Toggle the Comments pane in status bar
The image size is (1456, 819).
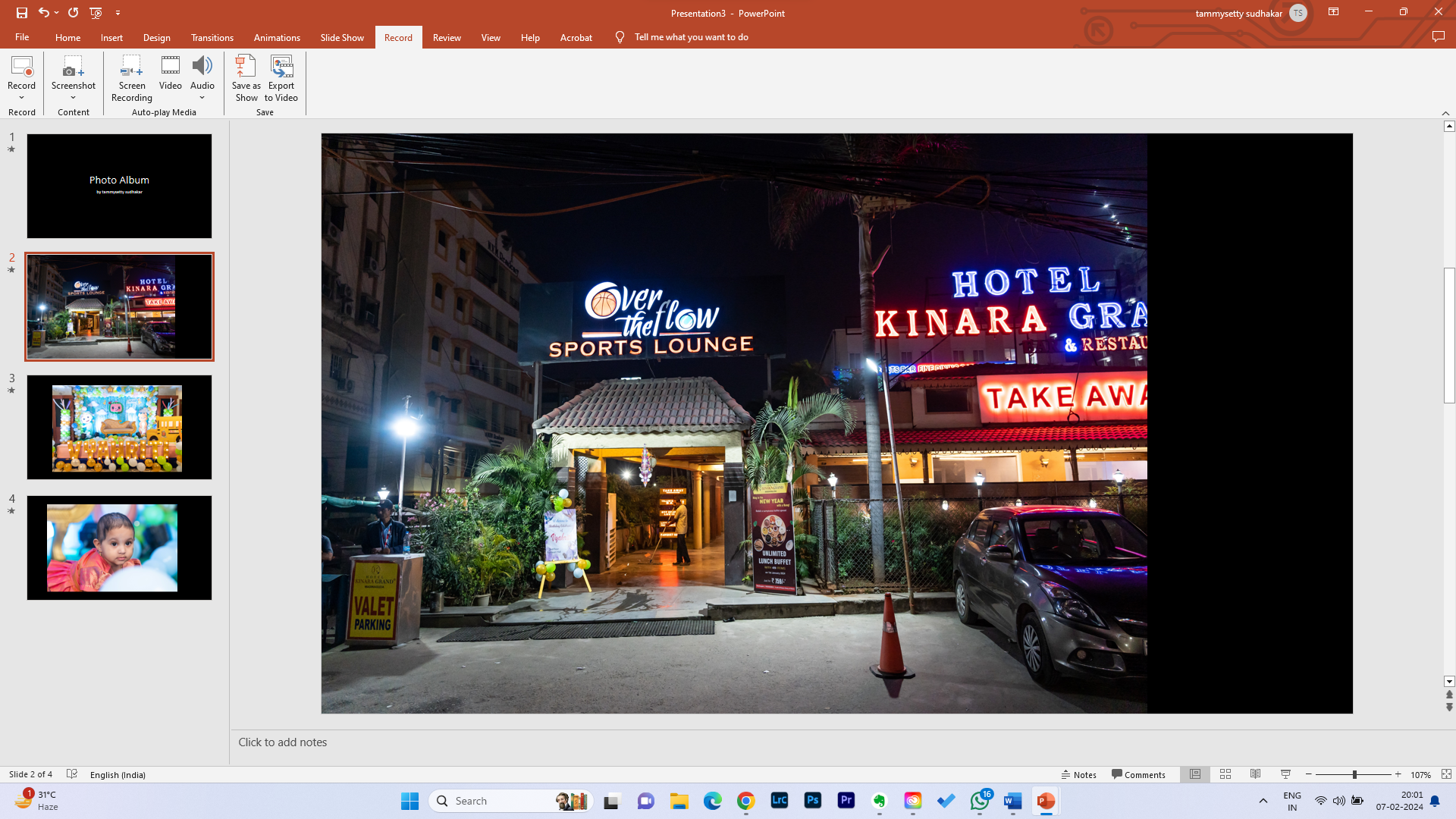(x=1138, y=774)
